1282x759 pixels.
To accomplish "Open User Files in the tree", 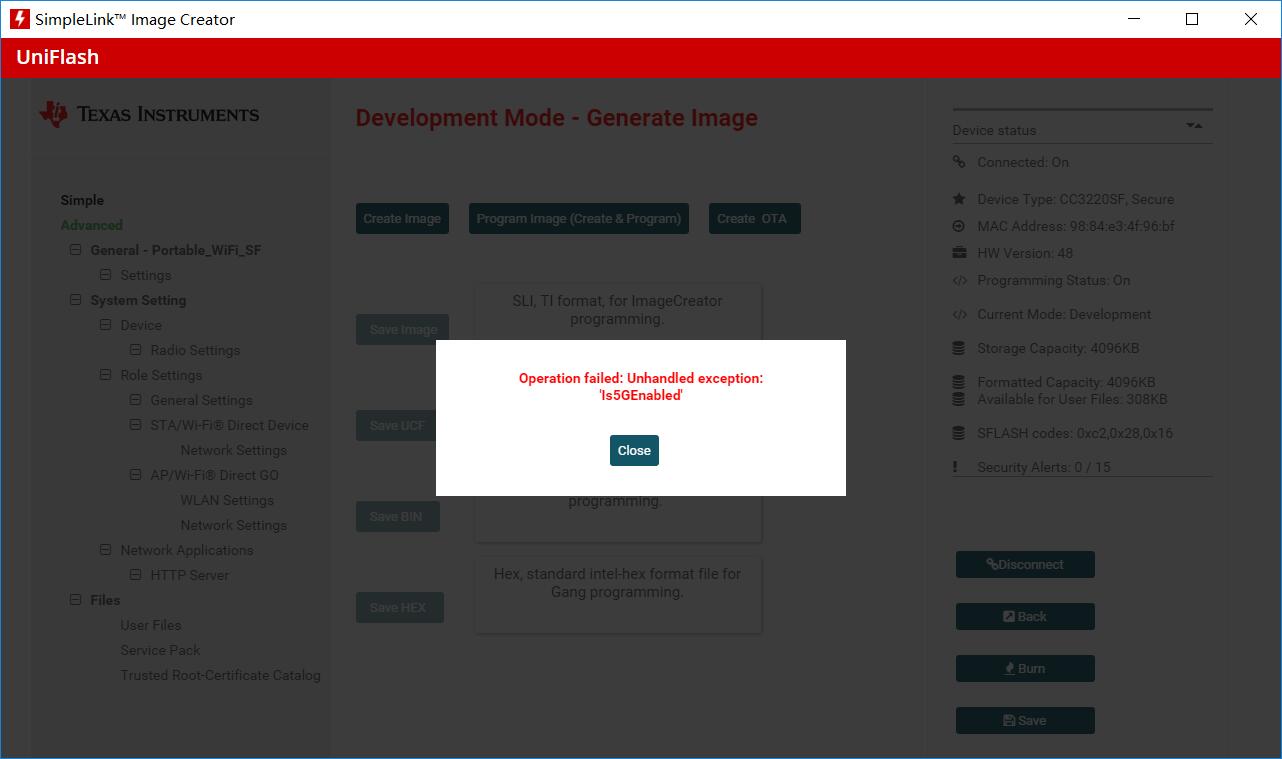I will click(x=151, y=625).
